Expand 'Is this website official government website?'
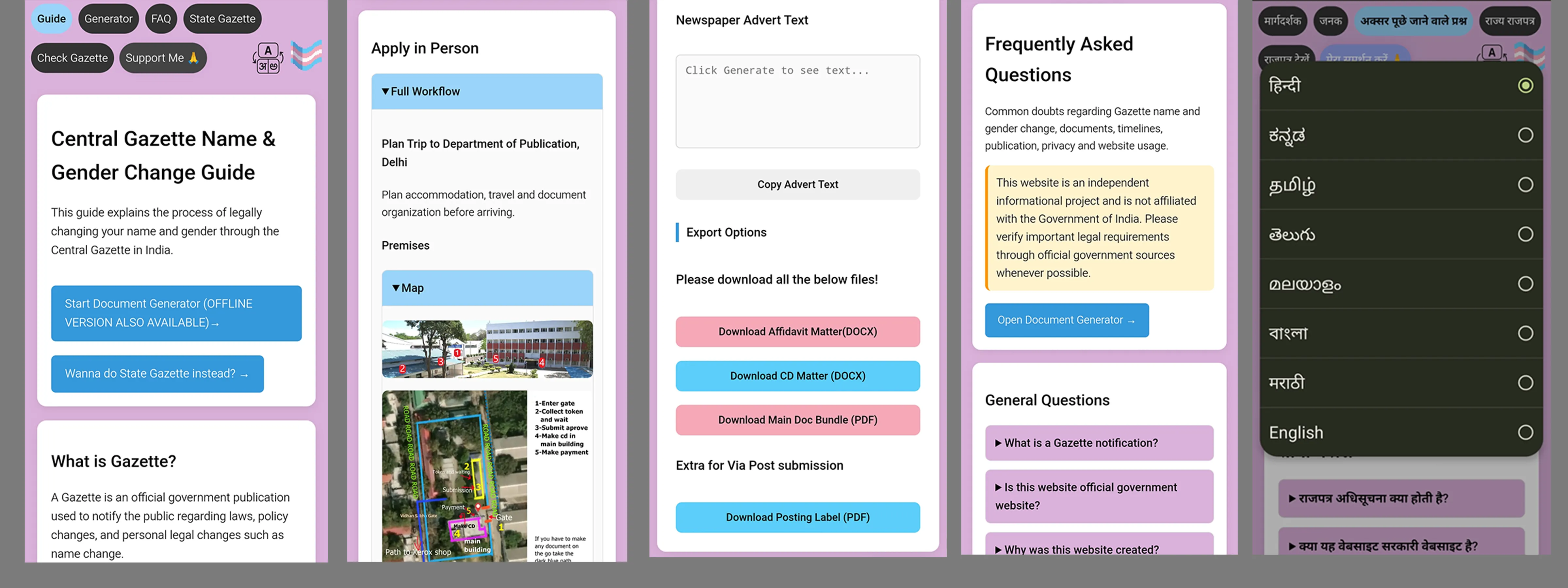The image size is (1568, 588). click(x=1099, y=496)
